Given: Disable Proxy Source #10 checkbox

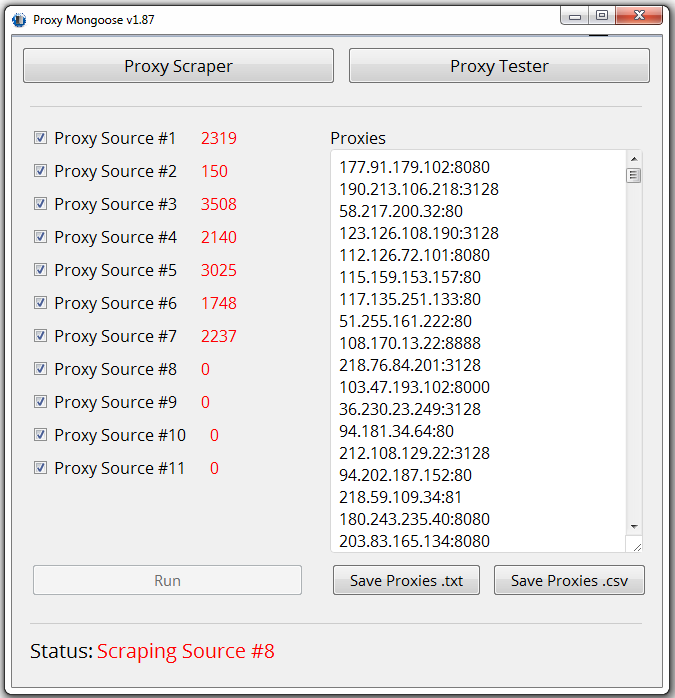Looking at the screenshot, I should click(x=41, y=434).
